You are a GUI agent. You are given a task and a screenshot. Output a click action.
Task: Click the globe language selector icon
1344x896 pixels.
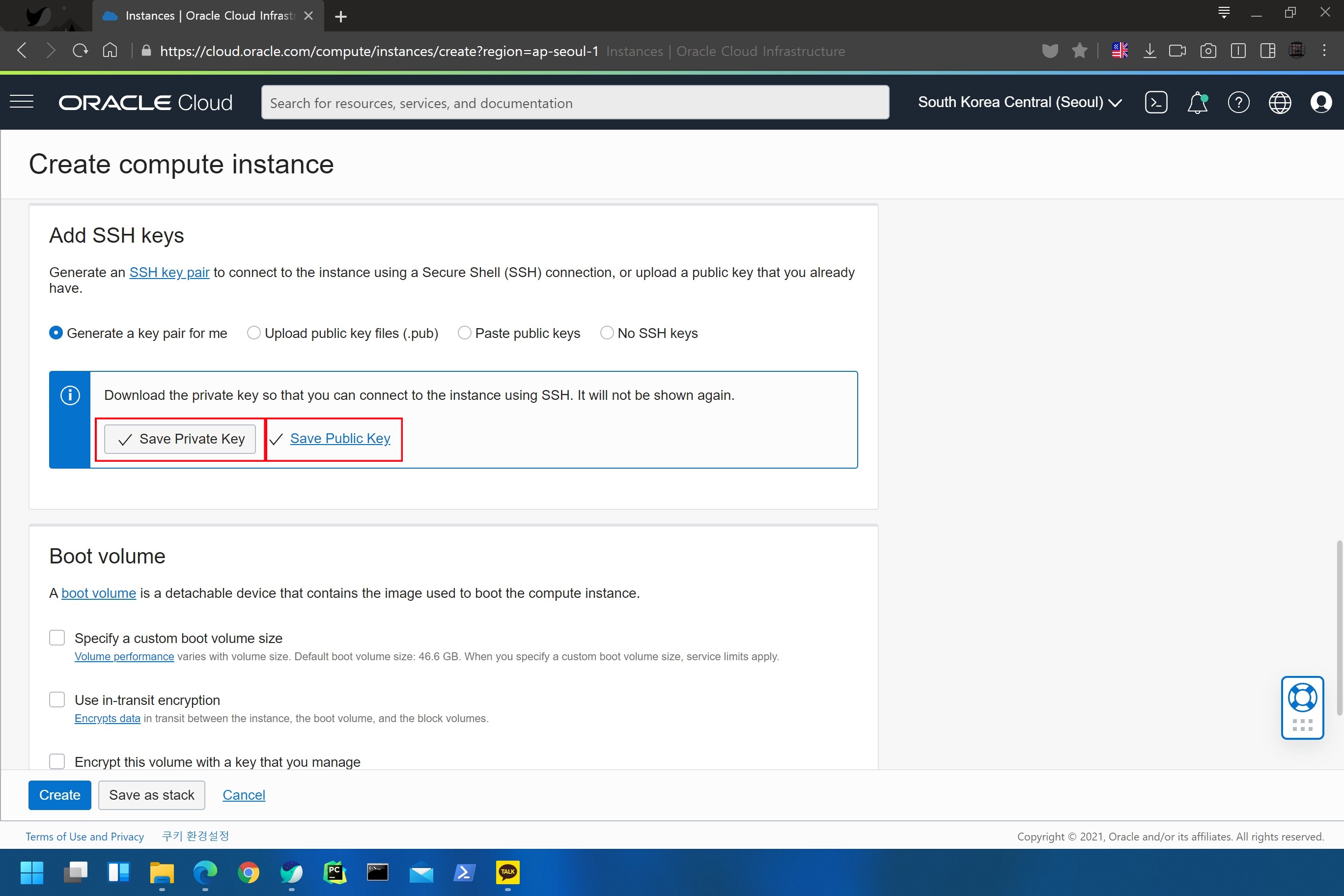coord(1280,103)
